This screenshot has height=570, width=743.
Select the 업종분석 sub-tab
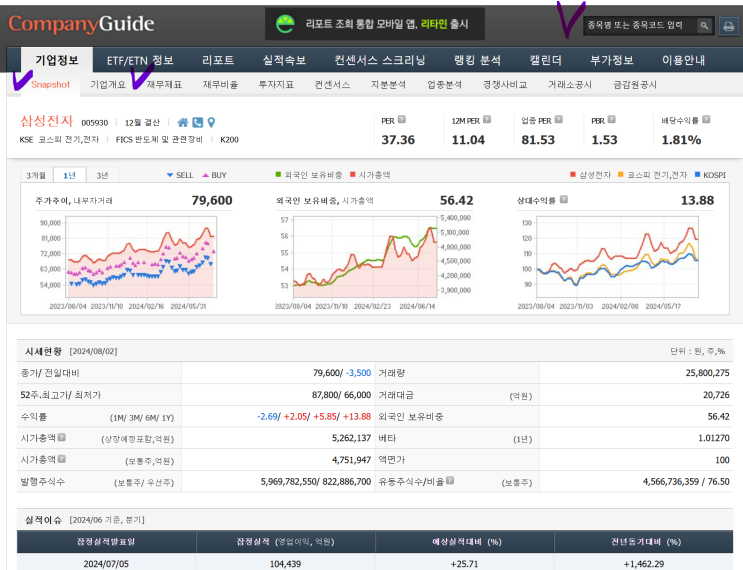coord(444,85)
